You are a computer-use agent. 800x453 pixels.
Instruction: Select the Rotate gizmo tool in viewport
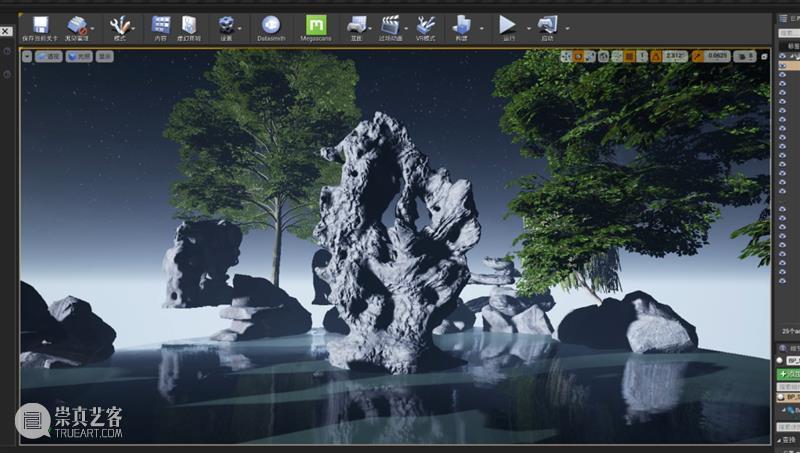578,56
